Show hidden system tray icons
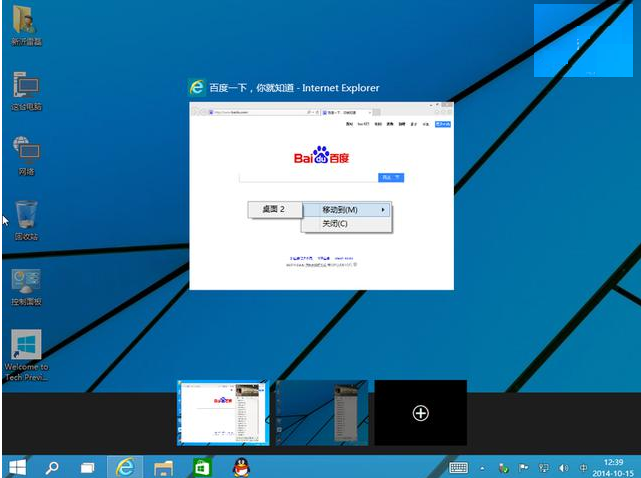Viewport: 641px width, 478px height. click(482, 467)
